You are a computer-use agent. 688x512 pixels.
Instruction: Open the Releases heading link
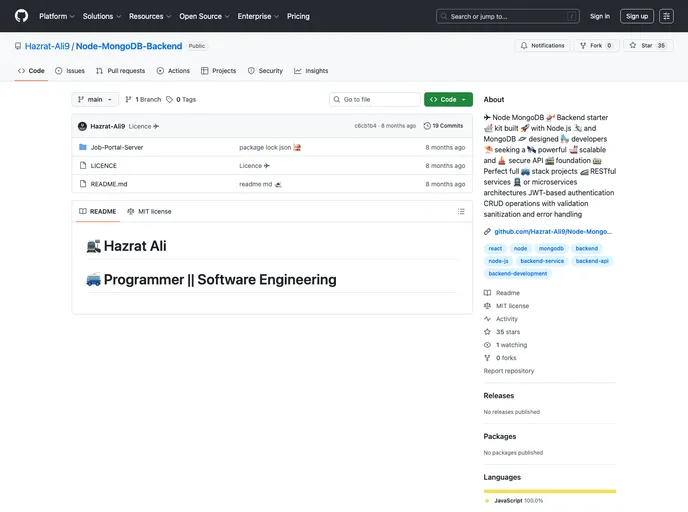point(498,396)
